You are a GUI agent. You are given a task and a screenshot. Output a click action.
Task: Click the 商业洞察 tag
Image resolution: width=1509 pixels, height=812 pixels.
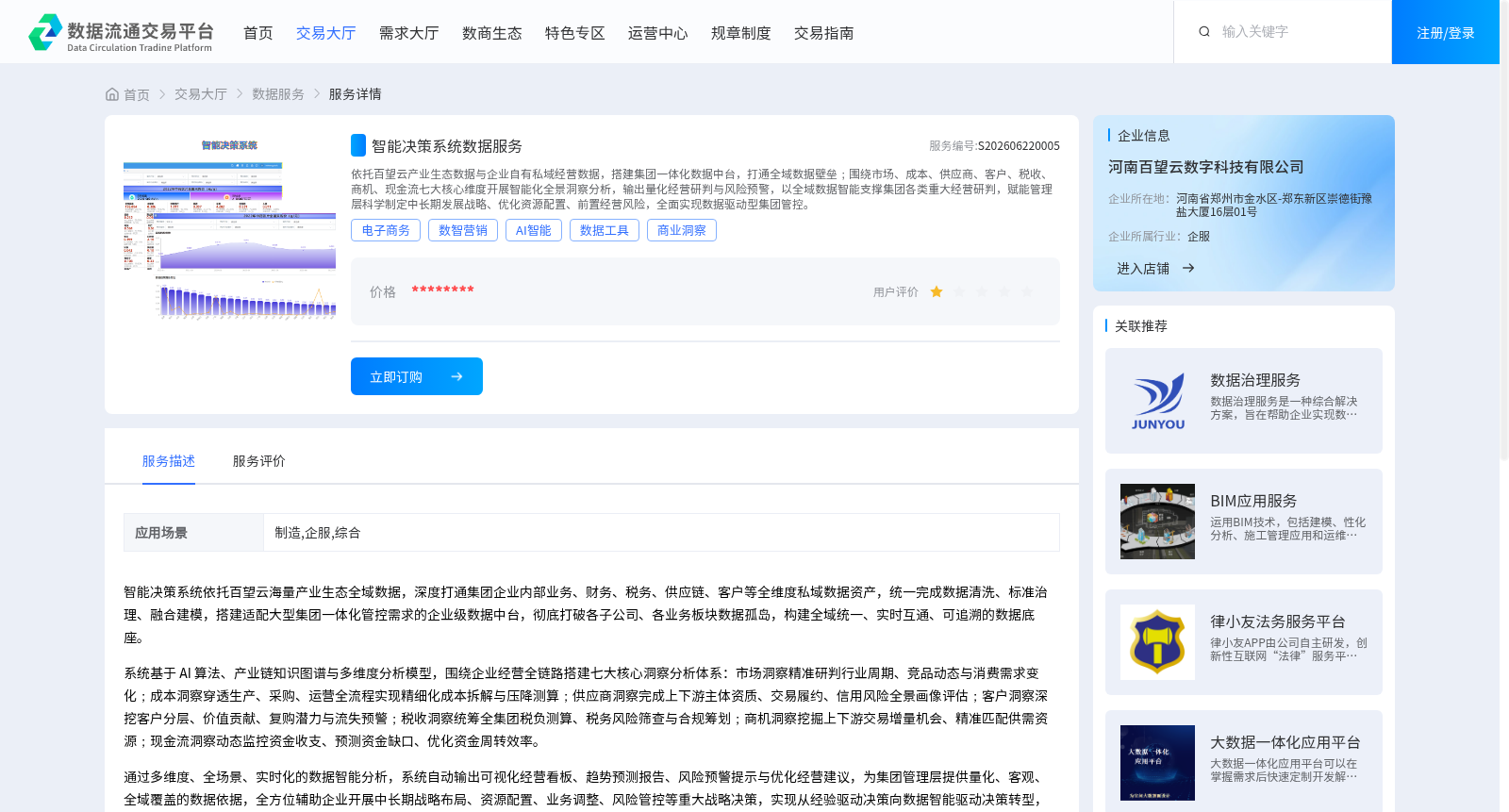pyautogui.click(x=682, y=230)
